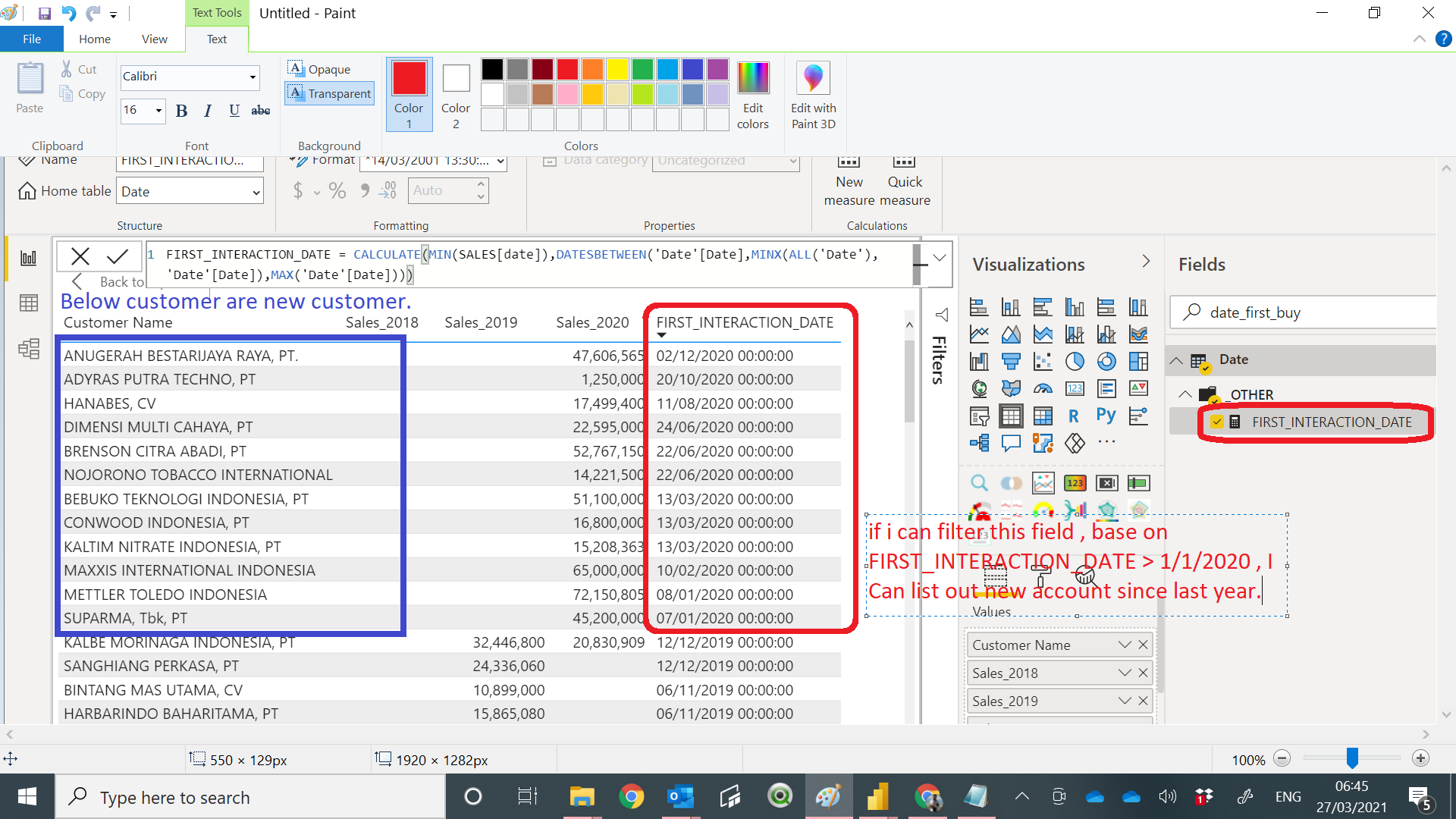Click the Cut scissors button
Viewport: 1456px width, 819px height.
(x=79, y=69)
